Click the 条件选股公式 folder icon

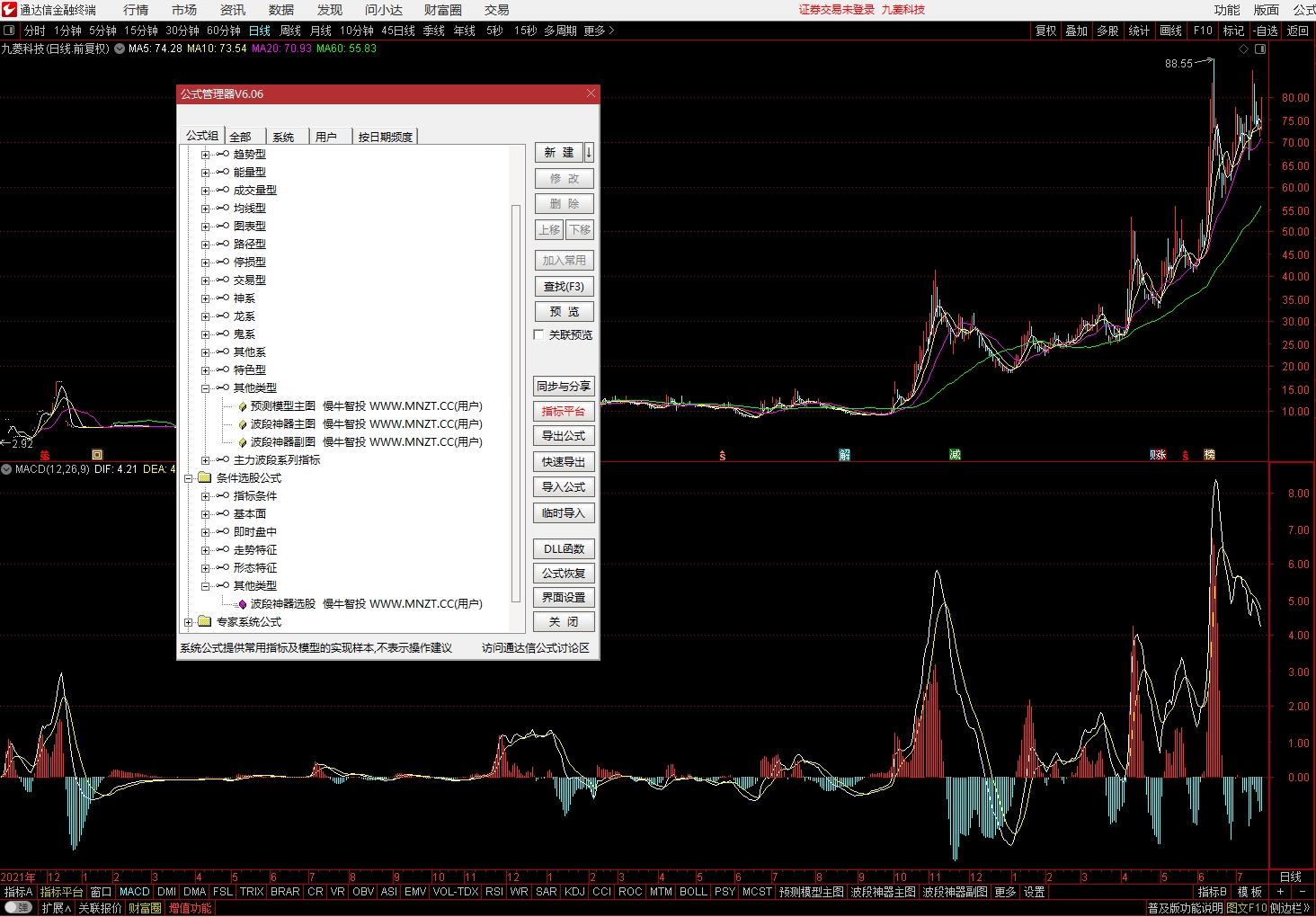point(204,477)
